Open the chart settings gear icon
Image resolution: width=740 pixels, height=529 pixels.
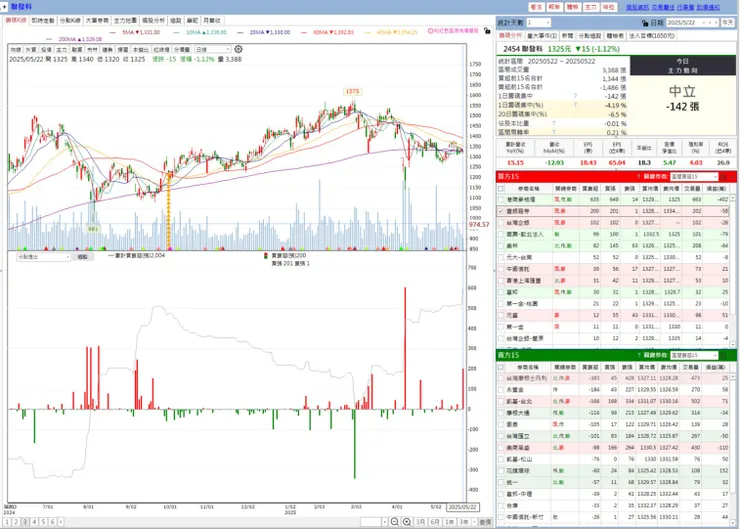click(238, 49)
